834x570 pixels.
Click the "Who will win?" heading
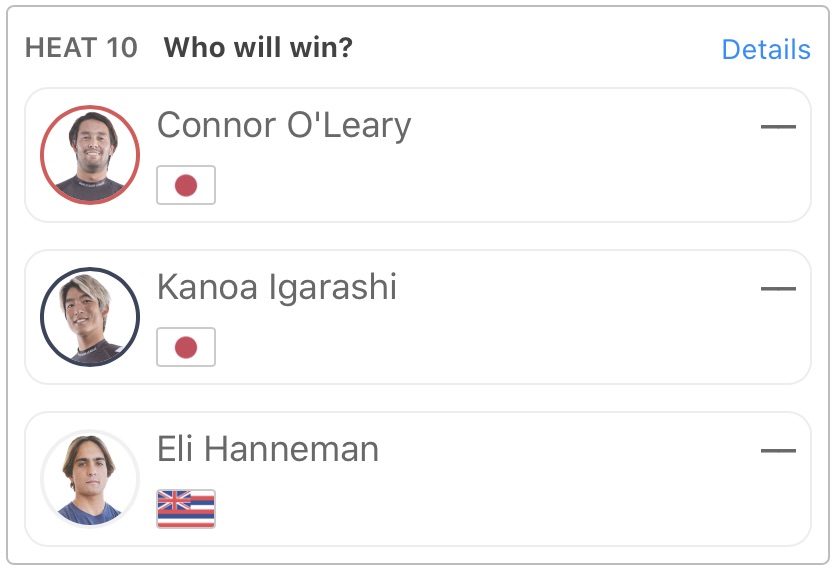258,48
